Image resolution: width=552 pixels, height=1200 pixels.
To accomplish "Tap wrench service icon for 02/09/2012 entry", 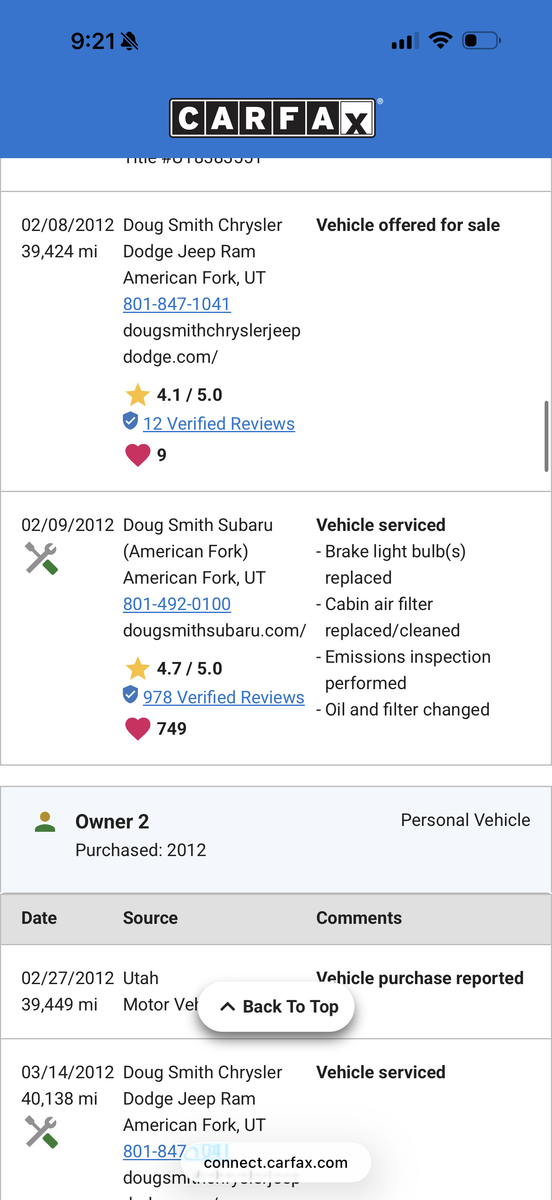I will (x=41, y=558).
